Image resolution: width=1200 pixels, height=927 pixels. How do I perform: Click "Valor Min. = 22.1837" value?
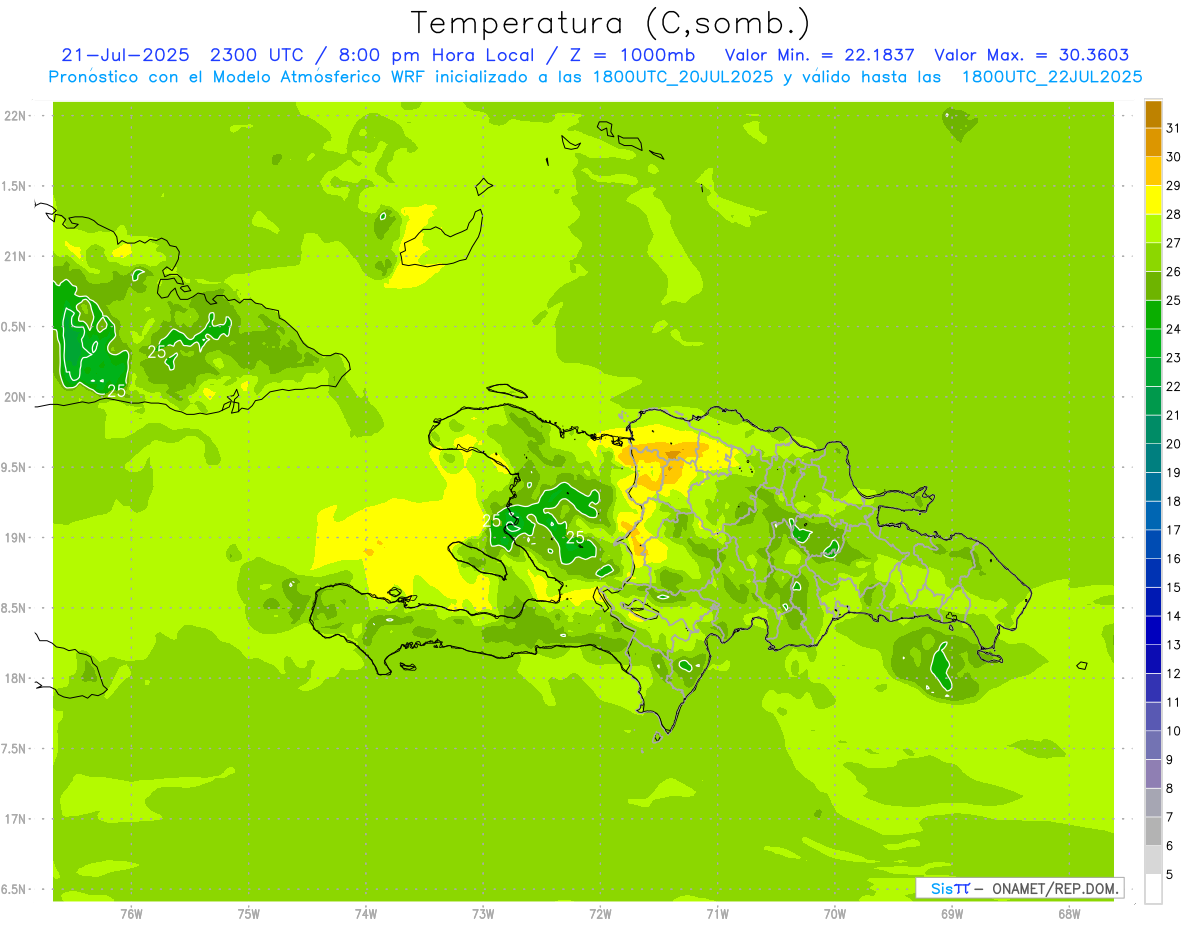[x=819, y=55]
